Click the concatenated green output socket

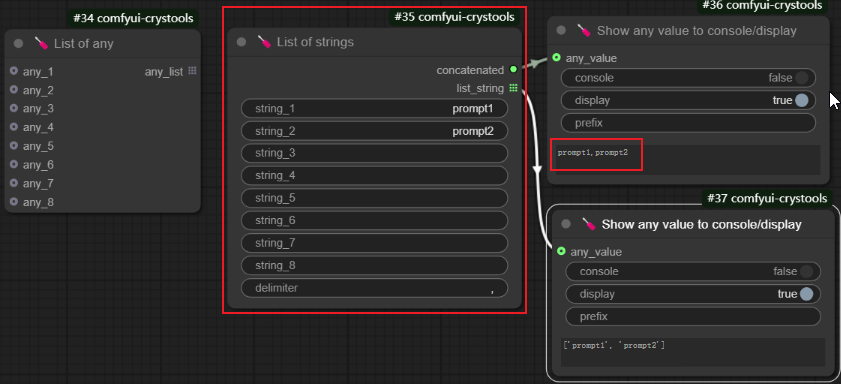click(x=513, y=70)
